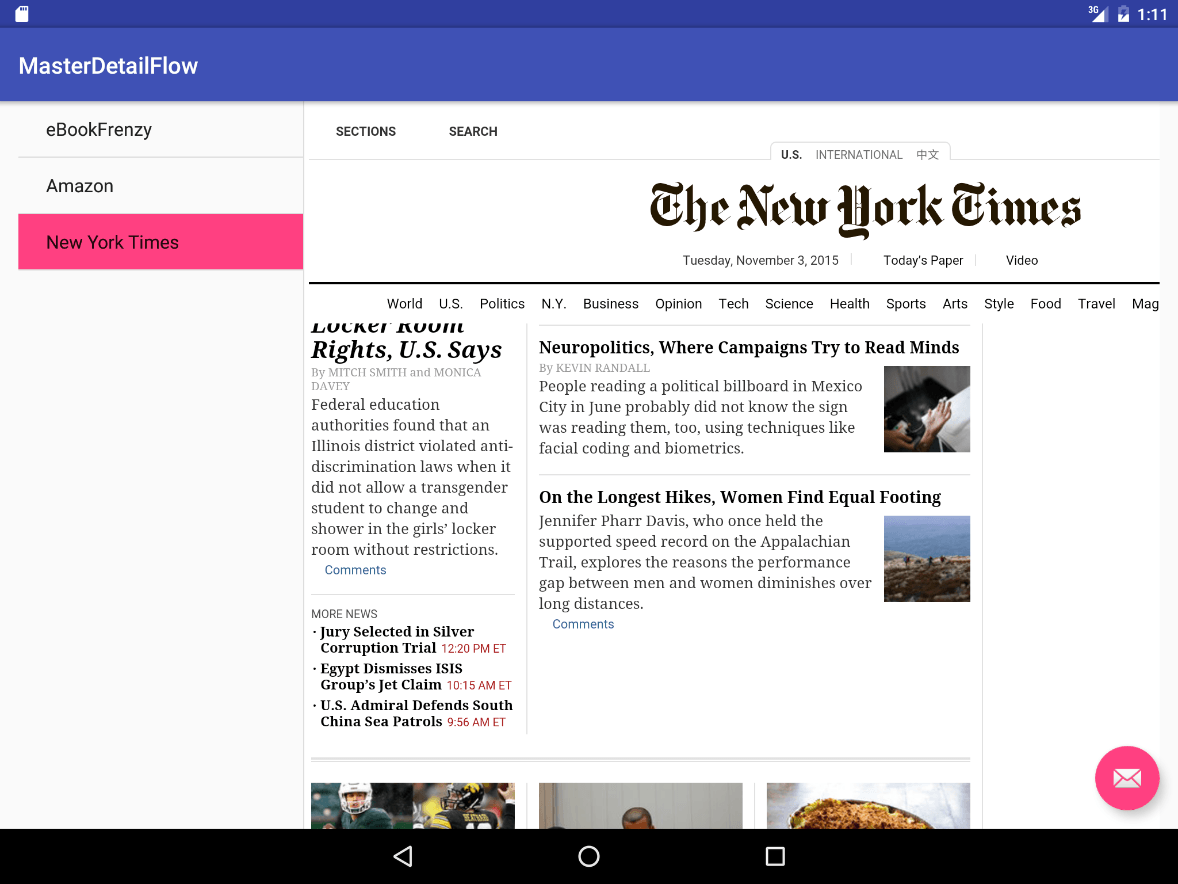Tap the SD card notification icon
Image resolution: width=1178 pixels, height=884 pixels.
pyautogui.click(x=21, y=14)
